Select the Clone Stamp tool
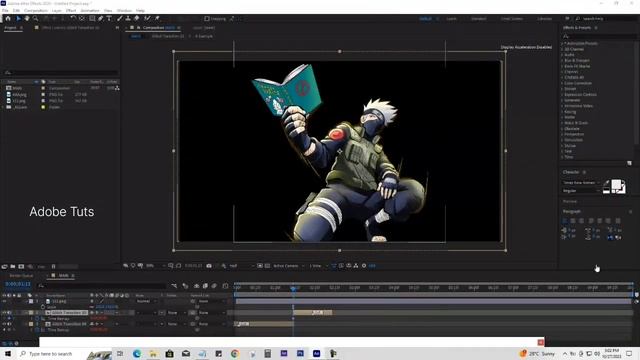Image resolution: width=640 pixels, height=360 pixels. [128, 18]
